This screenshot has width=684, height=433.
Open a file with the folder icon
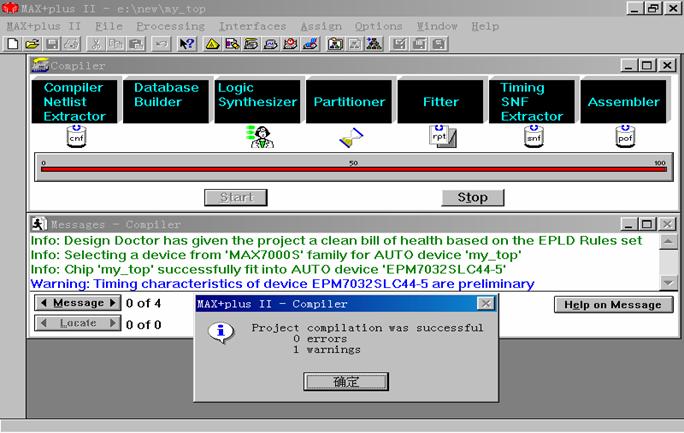coord(32,44)
